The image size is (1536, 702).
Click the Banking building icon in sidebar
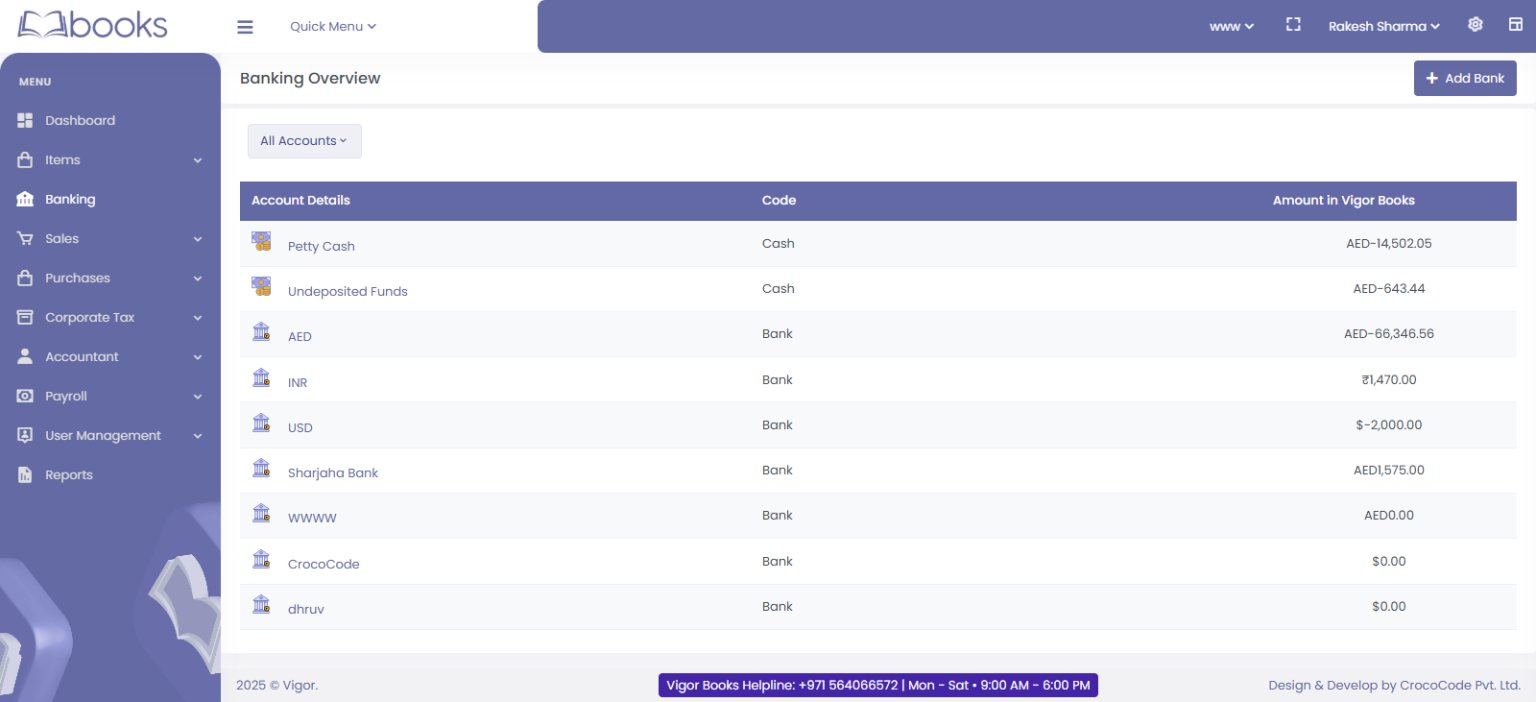point(25,199)
